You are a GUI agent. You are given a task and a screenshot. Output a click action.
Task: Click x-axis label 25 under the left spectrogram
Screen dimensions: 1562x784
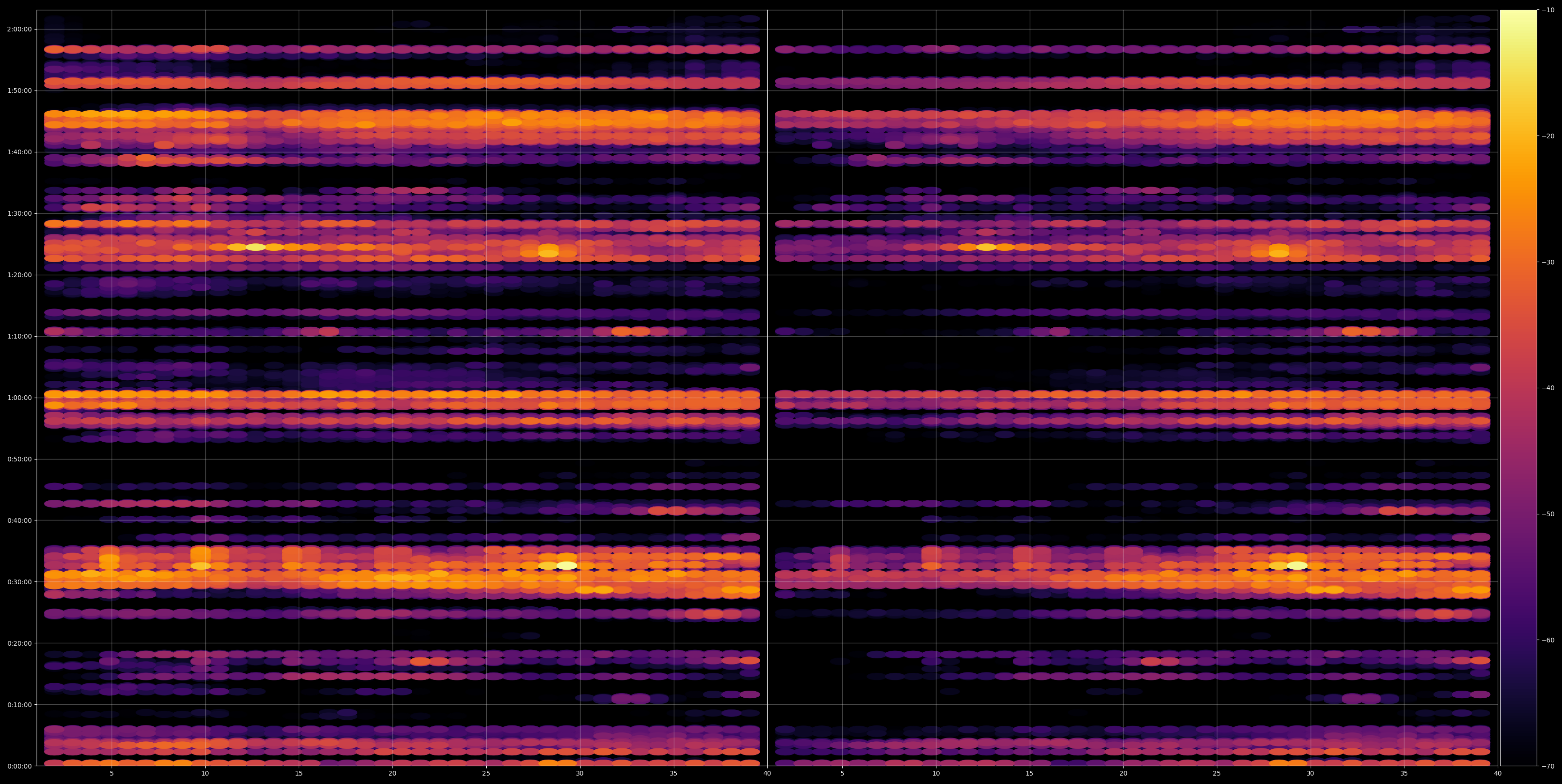(x=486, y=774)
